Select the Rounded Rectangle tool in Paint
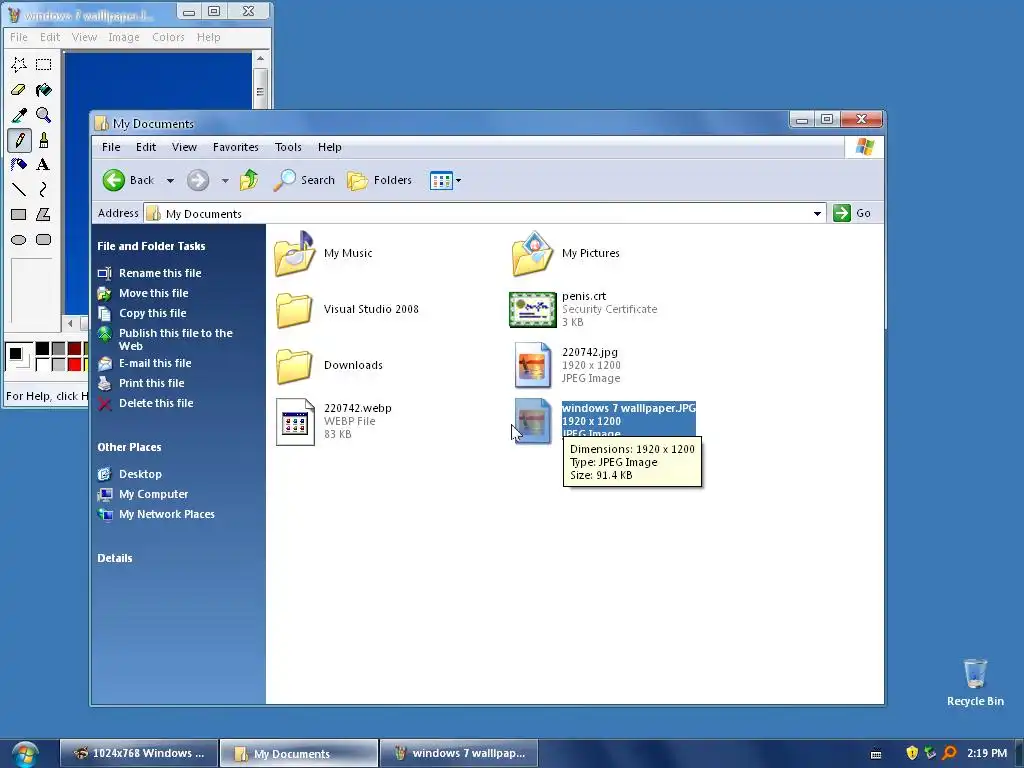Screen dimensions: 1024x768 tap(44, 240)
